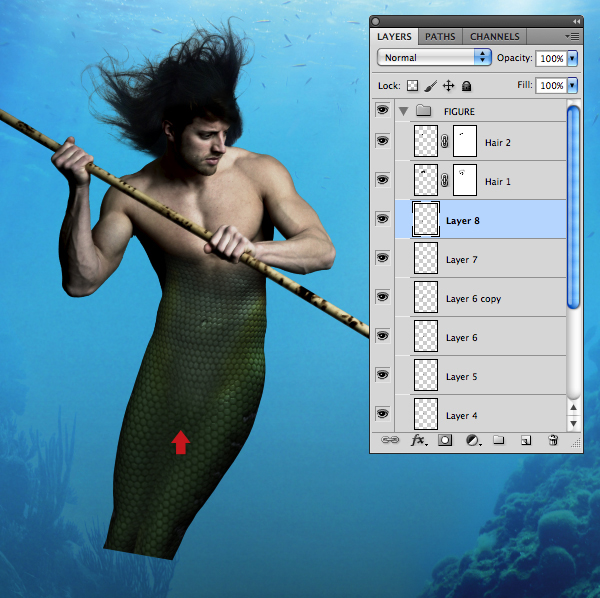This screenshot has width=600, height=598.
Task: Lock position move icon
Action: tap(448, 86)
